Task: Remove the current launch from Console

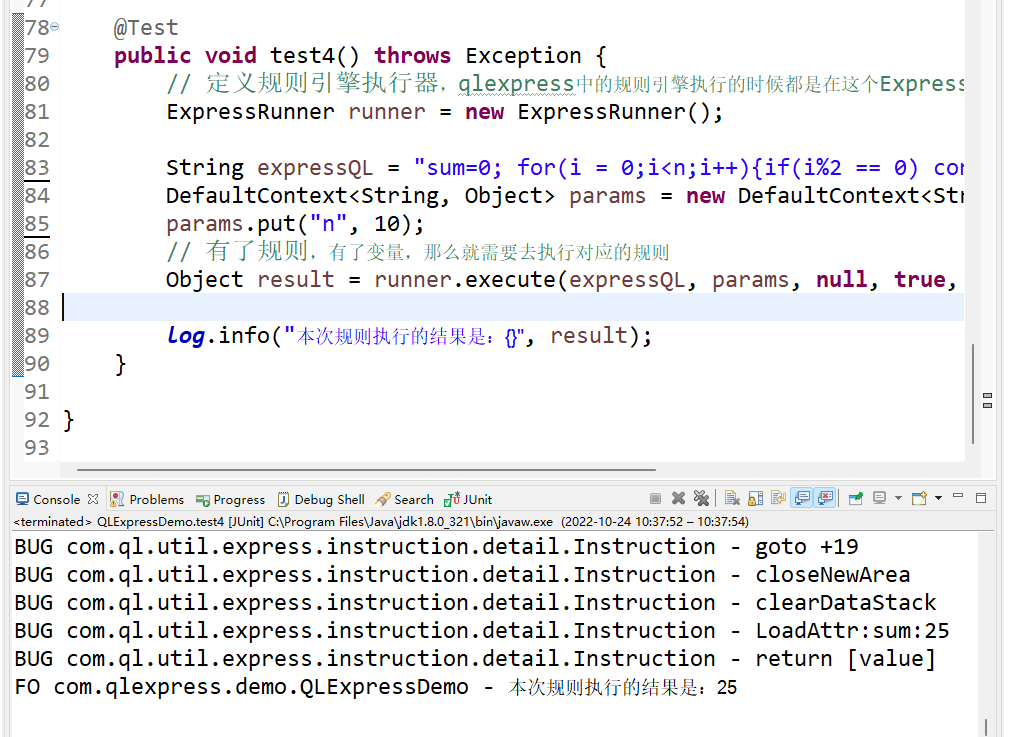Action: pyautogui.click(x=678, y=498)
